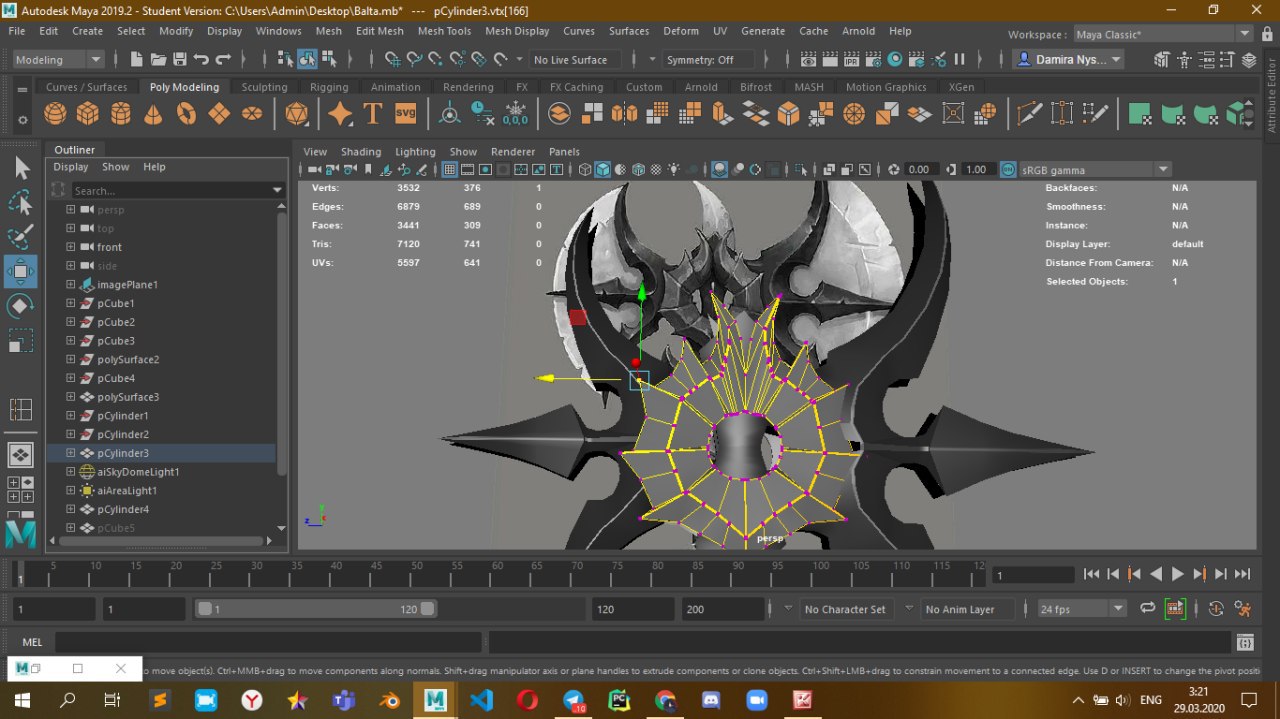Click the Zoom icon in the taskbar
This screenshot has height=719, width=1280.
[756, 700]
